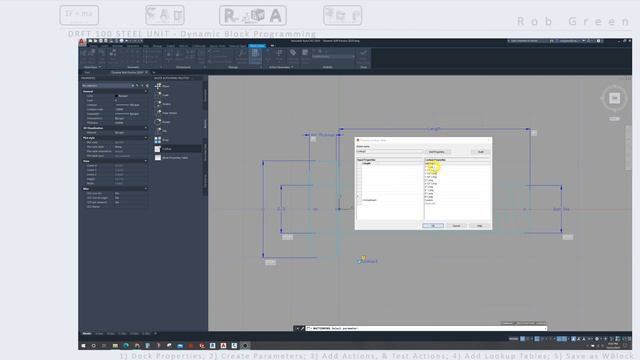The image size is (640, 360).
Task: Click the AutoCAD icon in the taskbar
Action: (x=223, y=346)
